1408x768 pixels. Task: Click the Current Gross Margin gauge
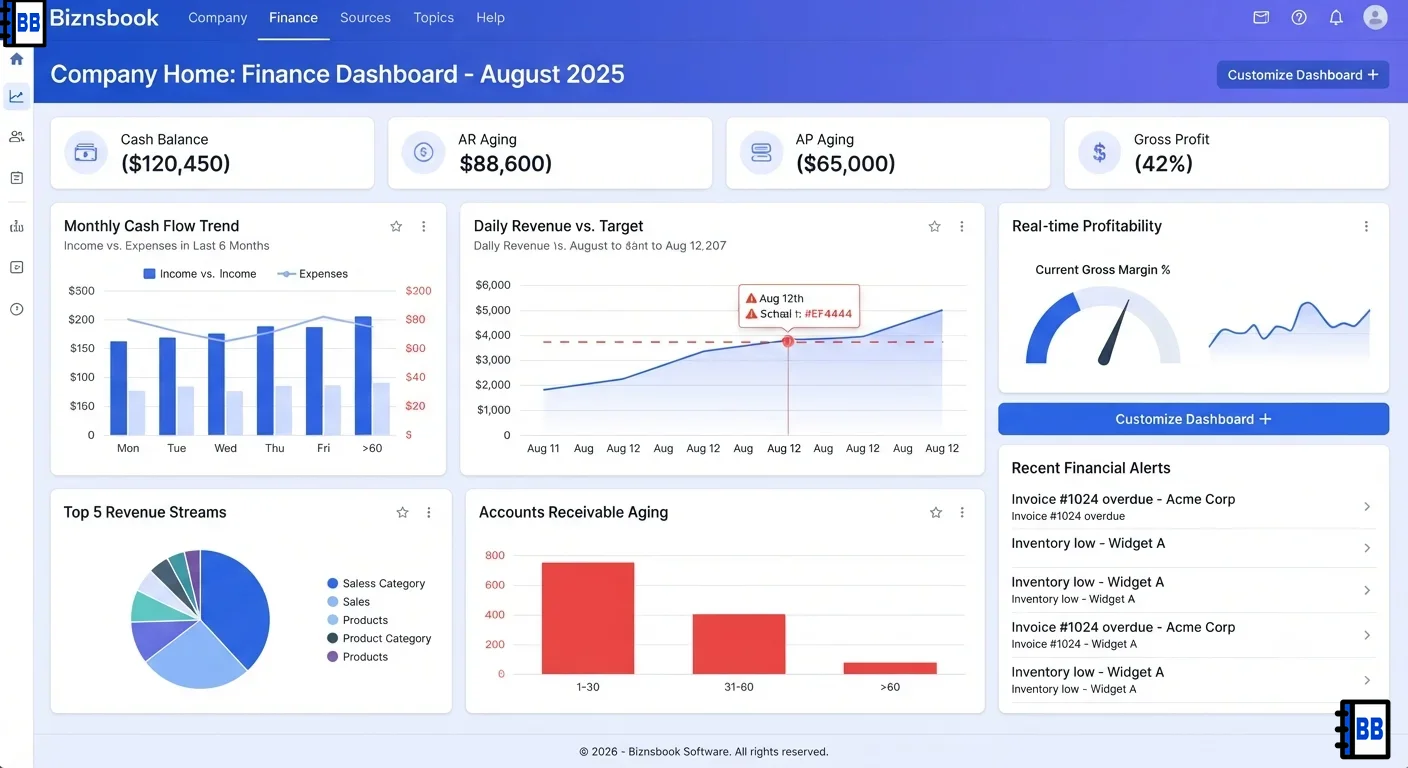click(x=1103, y=327)
